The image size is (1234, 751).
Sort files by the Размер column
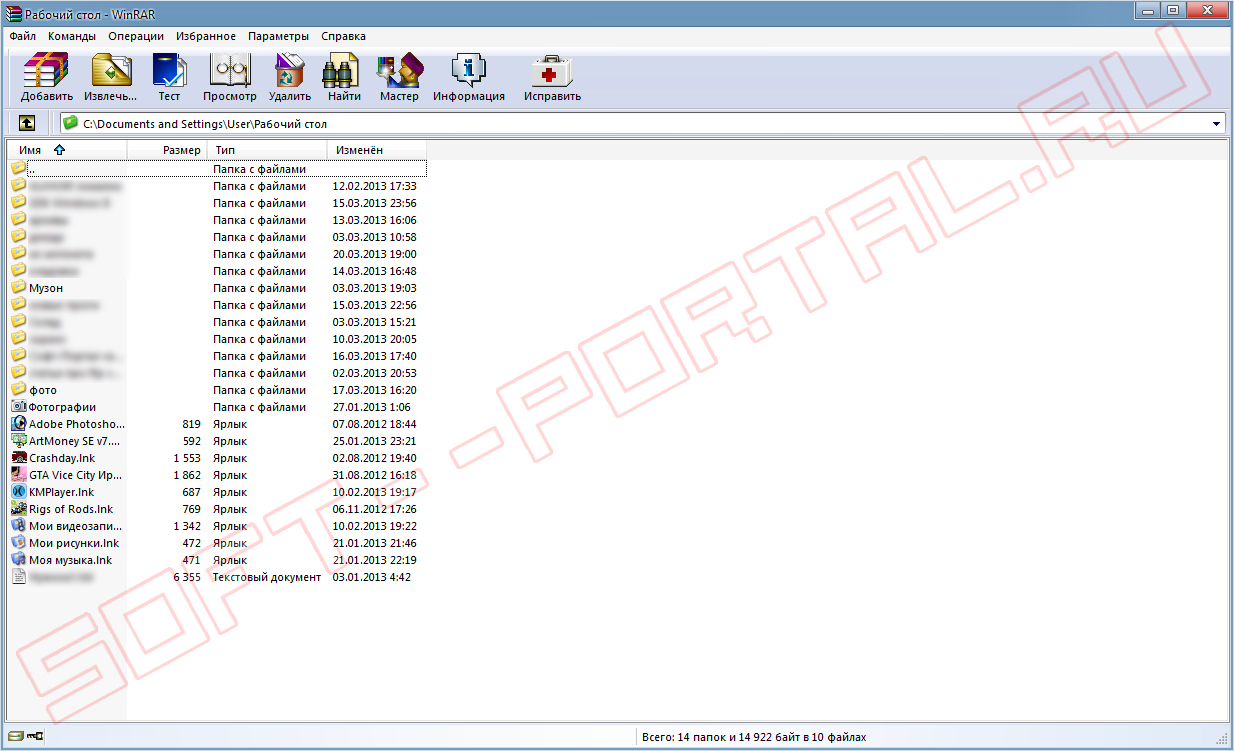(167, 150)
